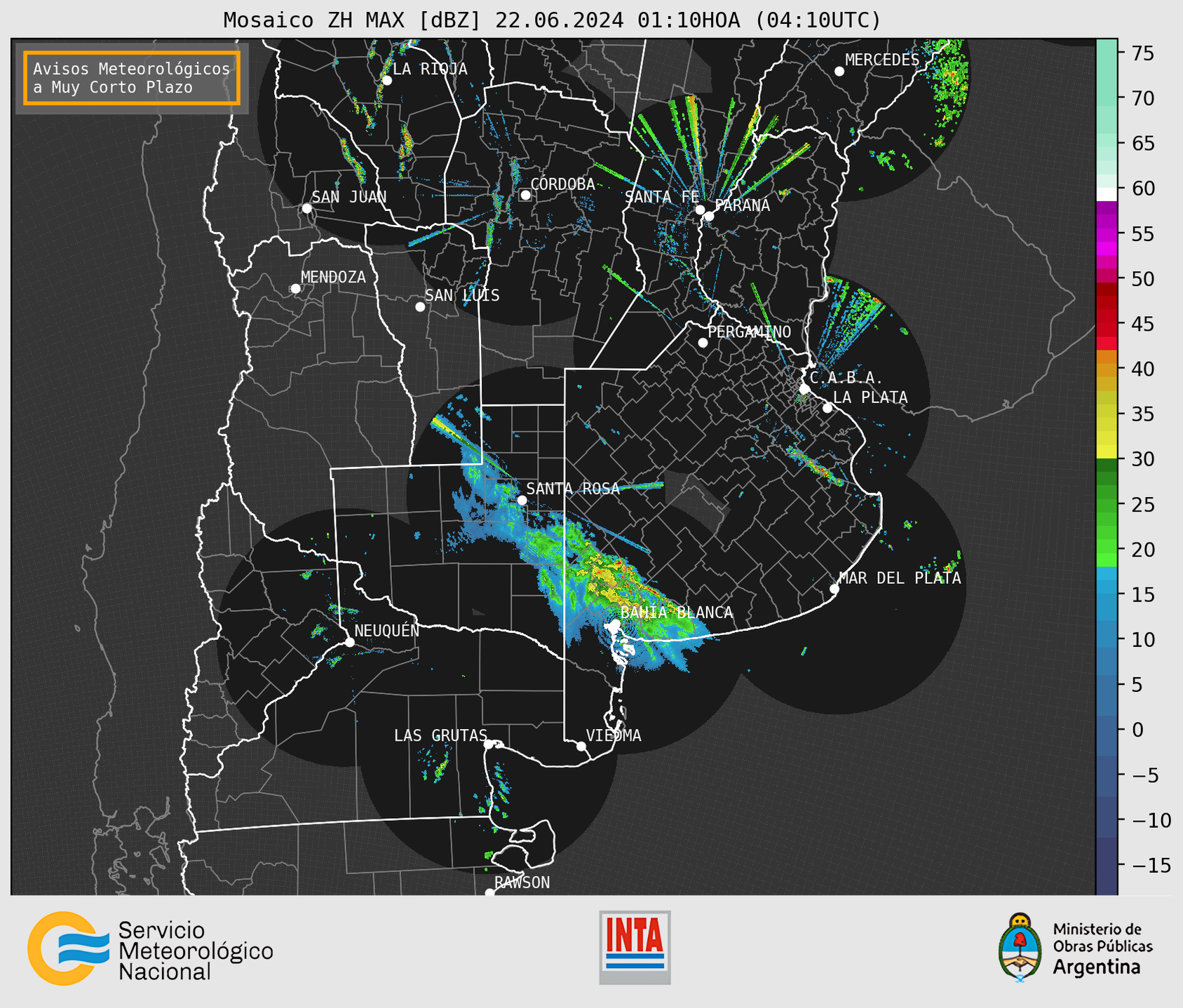Click the Neuquén city marker dot

click(350, 642)
